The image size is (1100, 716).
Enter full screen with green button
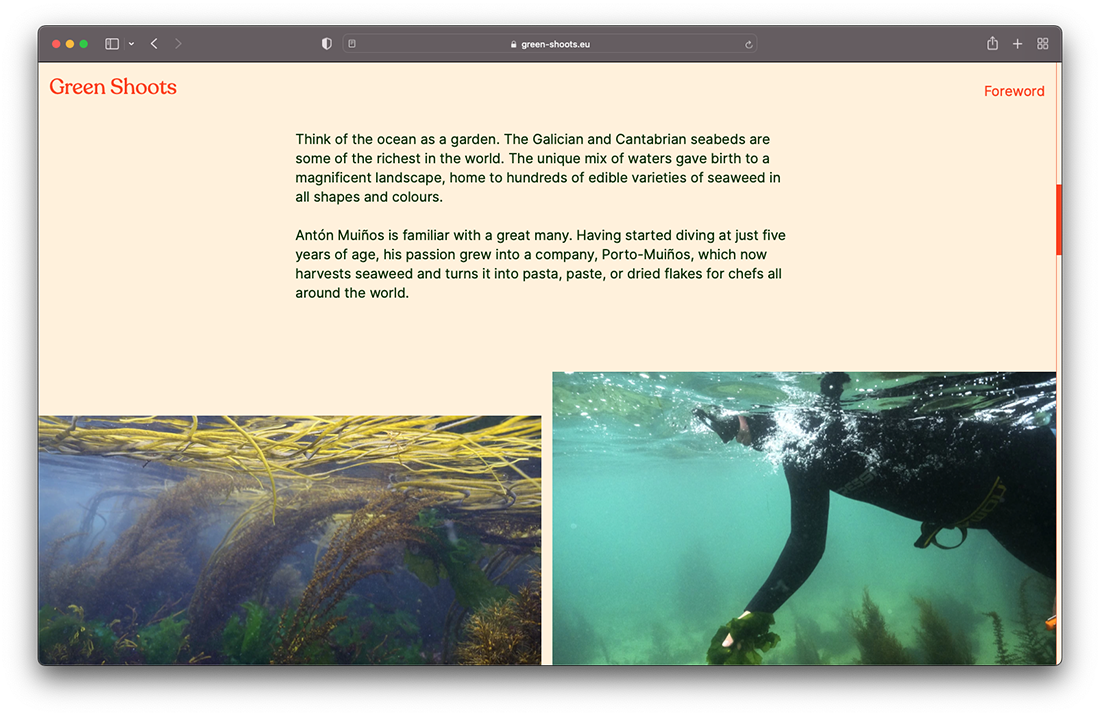click(83, 43)
